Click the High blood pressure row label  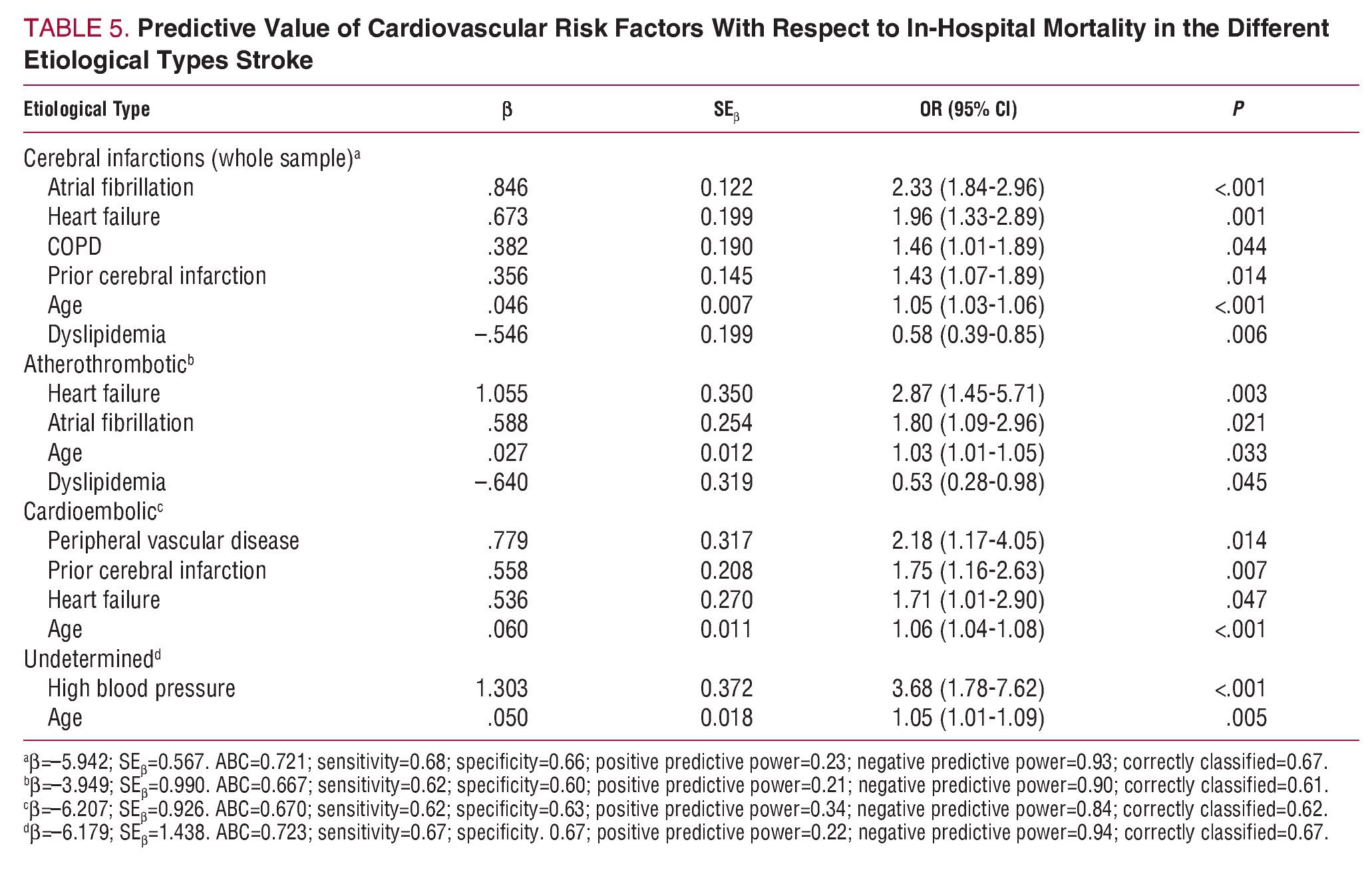pyautogui.click(x=141, y=688)
